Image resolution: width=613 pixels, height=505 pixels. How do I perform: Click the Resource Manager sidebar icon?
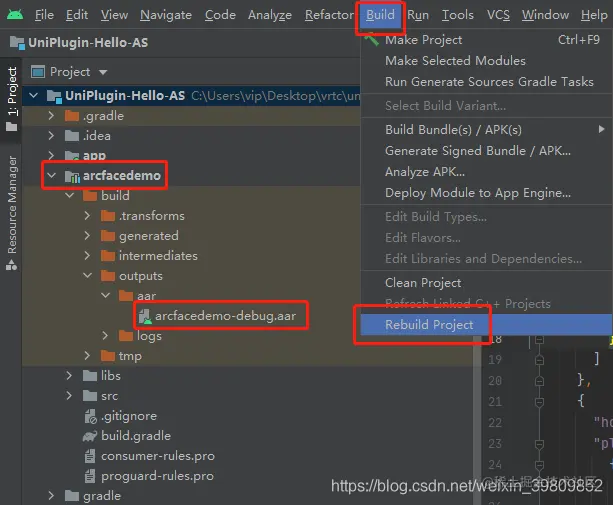[11, 266]
